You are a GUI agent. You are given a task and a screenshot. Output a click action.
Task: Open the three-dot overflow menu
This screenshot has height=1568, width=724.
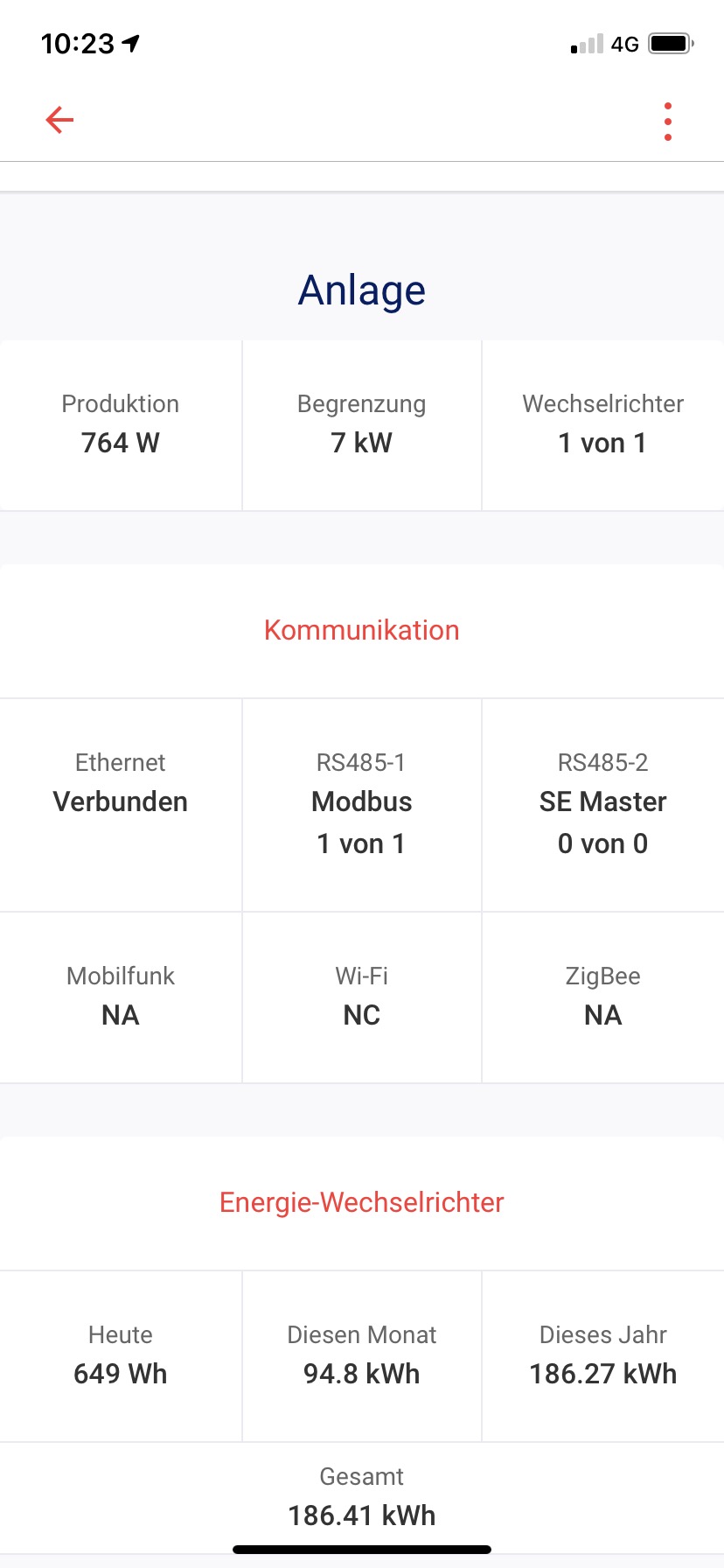[x=668, y=122]
